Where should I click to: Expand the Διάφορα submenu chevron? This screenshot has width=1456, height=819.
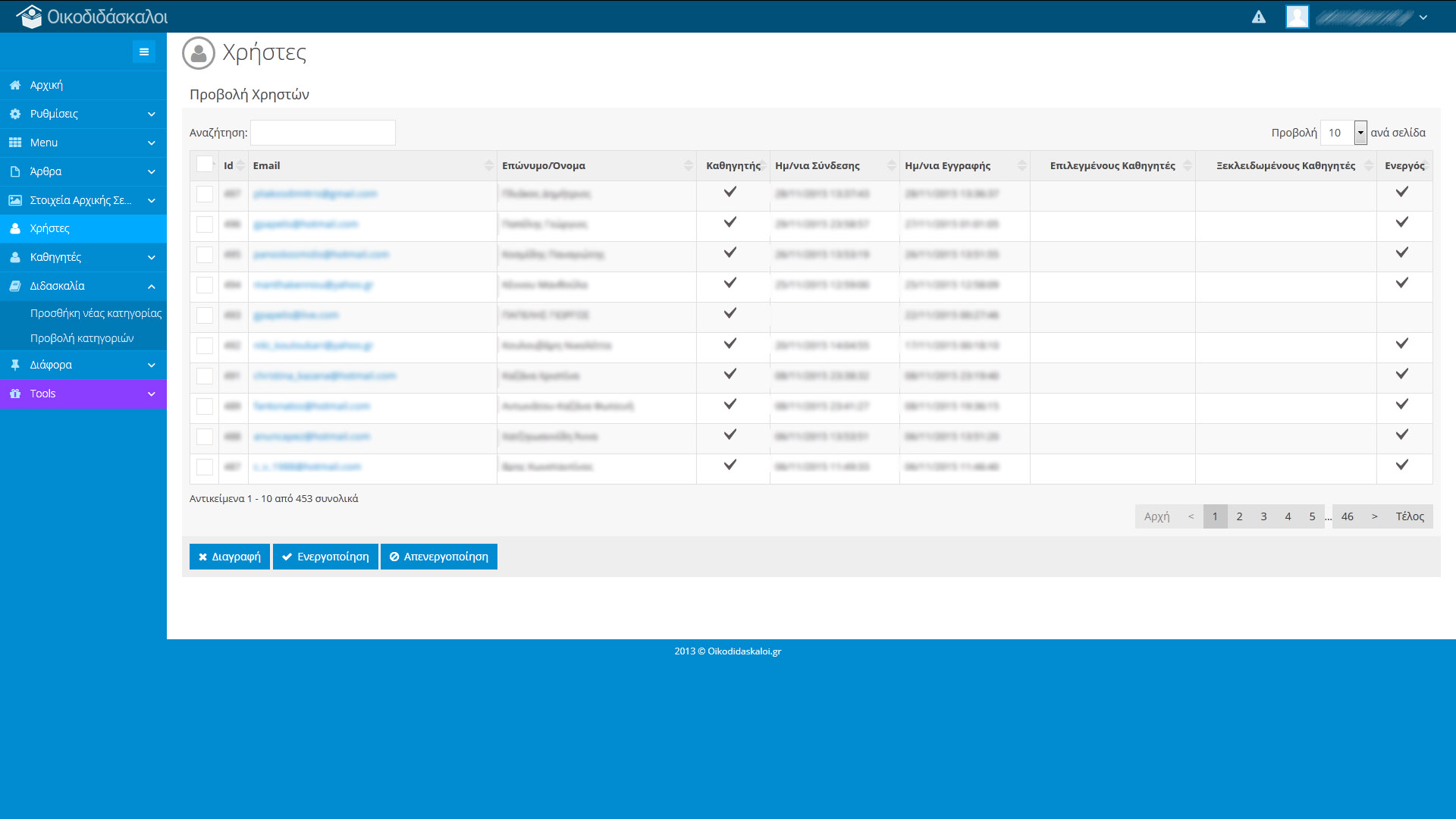(152, 365)
